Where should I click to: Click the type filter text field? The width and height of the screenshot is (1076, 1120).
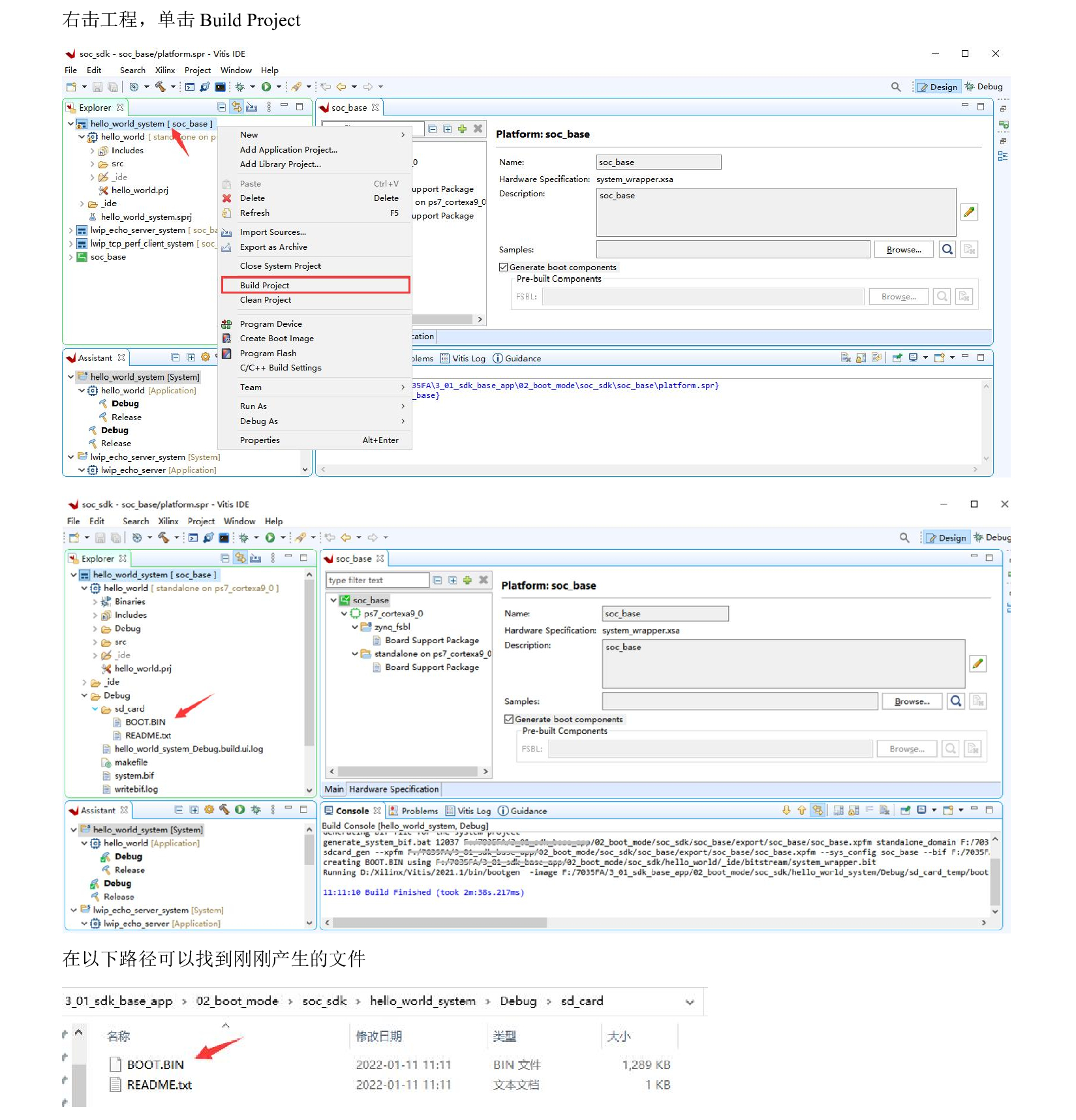point(377,580)
